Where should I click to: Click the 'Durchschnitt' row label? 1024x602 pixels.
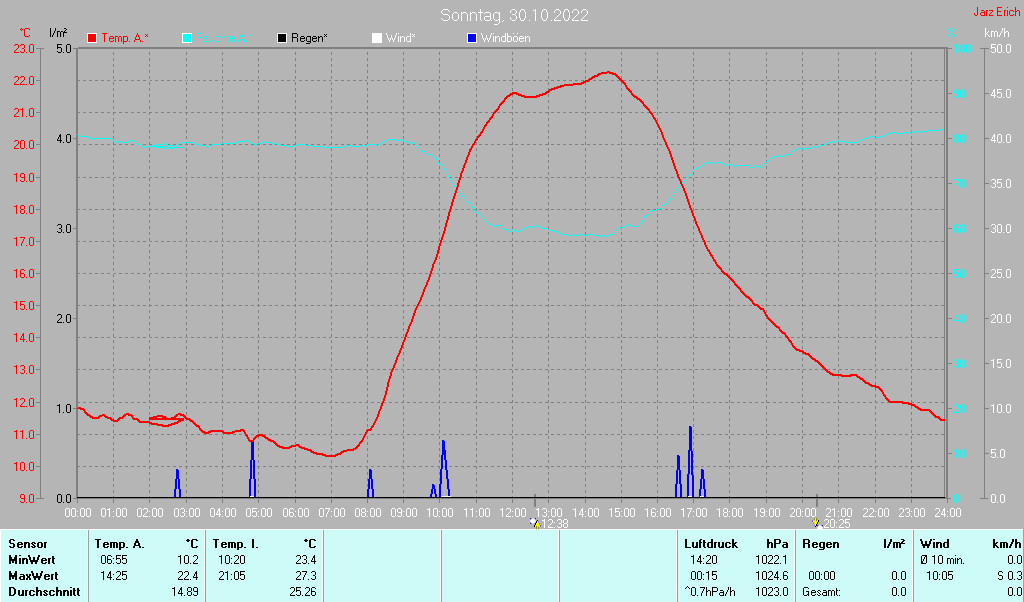click(x=44, y=592)
